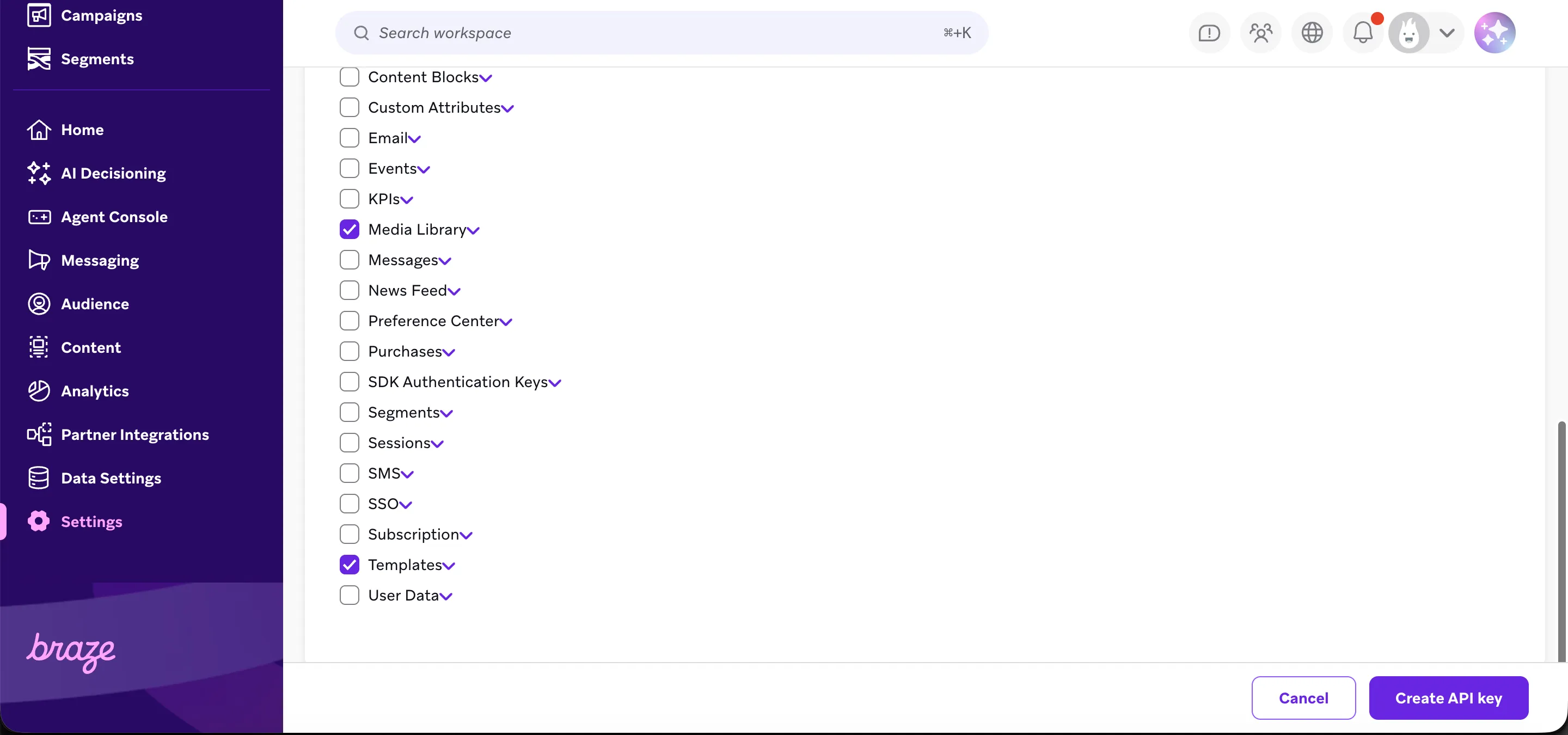This screenshot has height=735, width=1568.
Task: Click the Templates permission label
Action: click(x=405, y=565)
